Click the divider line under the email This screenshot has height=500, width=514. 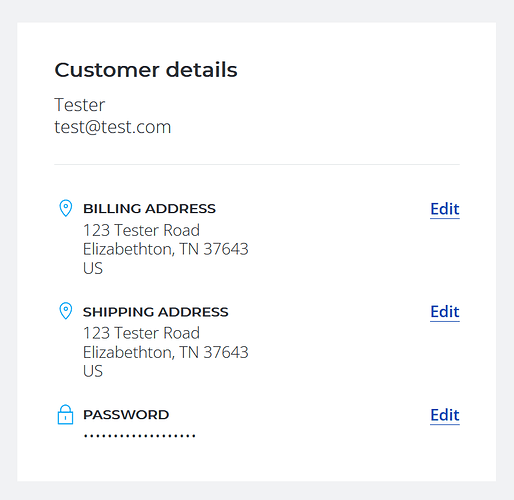click(257, 164)
